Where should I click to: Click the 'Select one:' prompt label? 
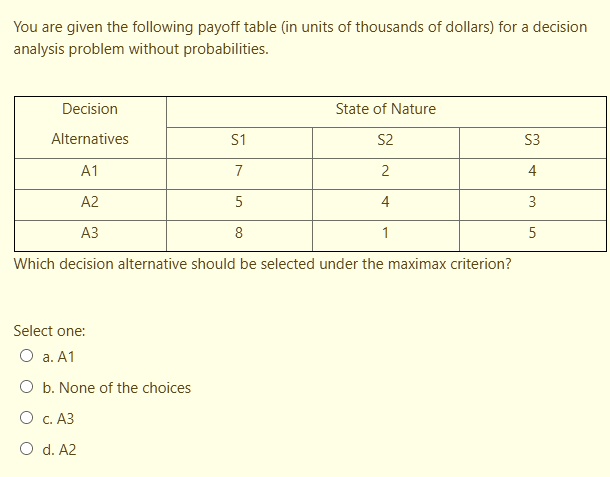click(x=49, y=330)
